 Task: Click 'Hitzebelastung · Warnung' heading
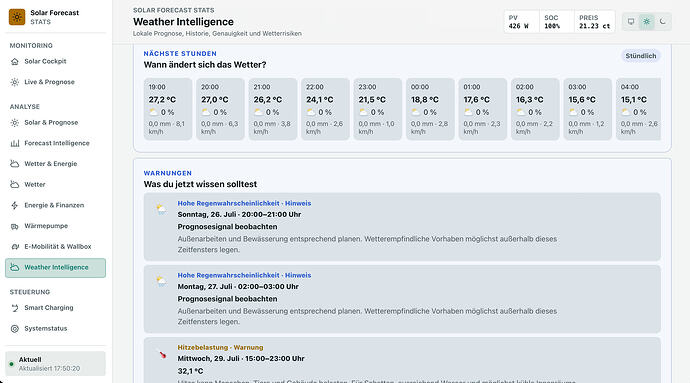[220, 347]
